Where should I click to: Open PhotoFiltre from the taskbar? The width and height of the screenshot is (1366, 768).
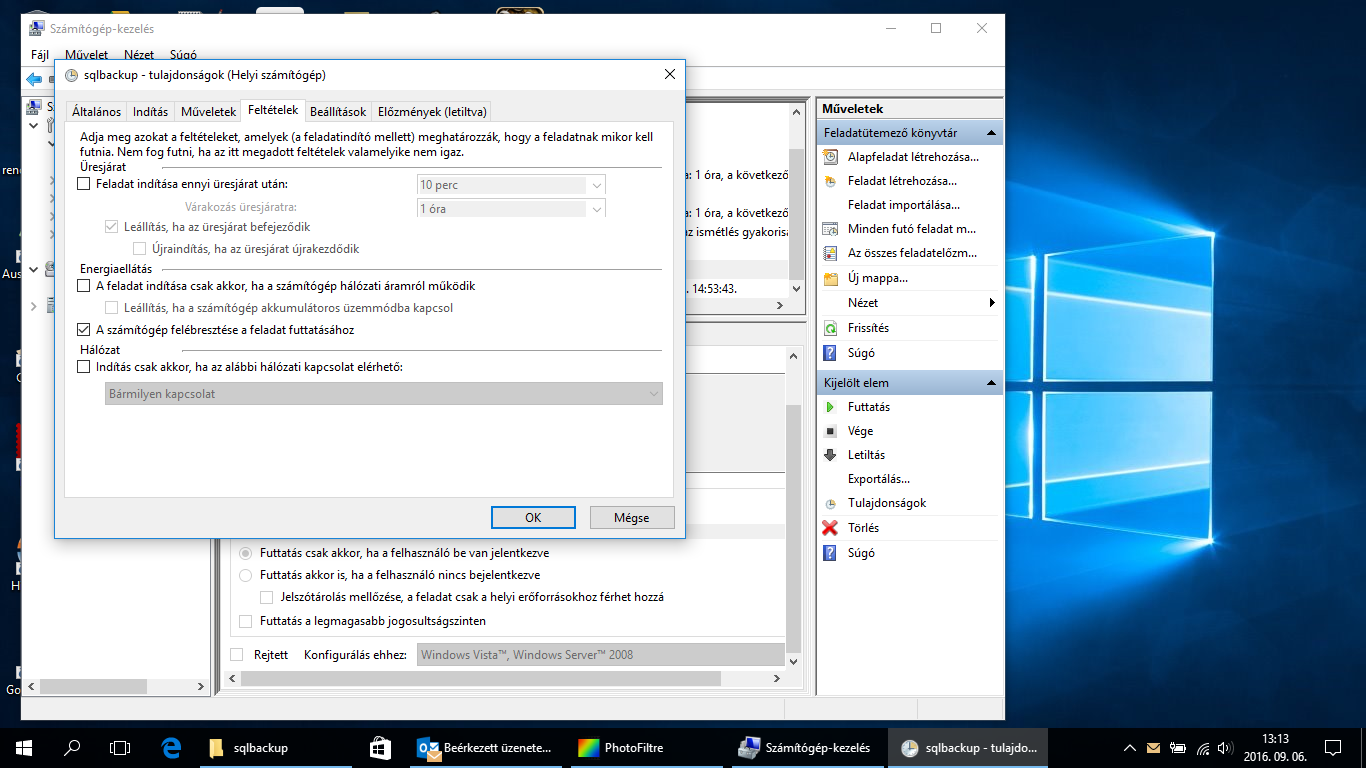click(x=622, y=747)
